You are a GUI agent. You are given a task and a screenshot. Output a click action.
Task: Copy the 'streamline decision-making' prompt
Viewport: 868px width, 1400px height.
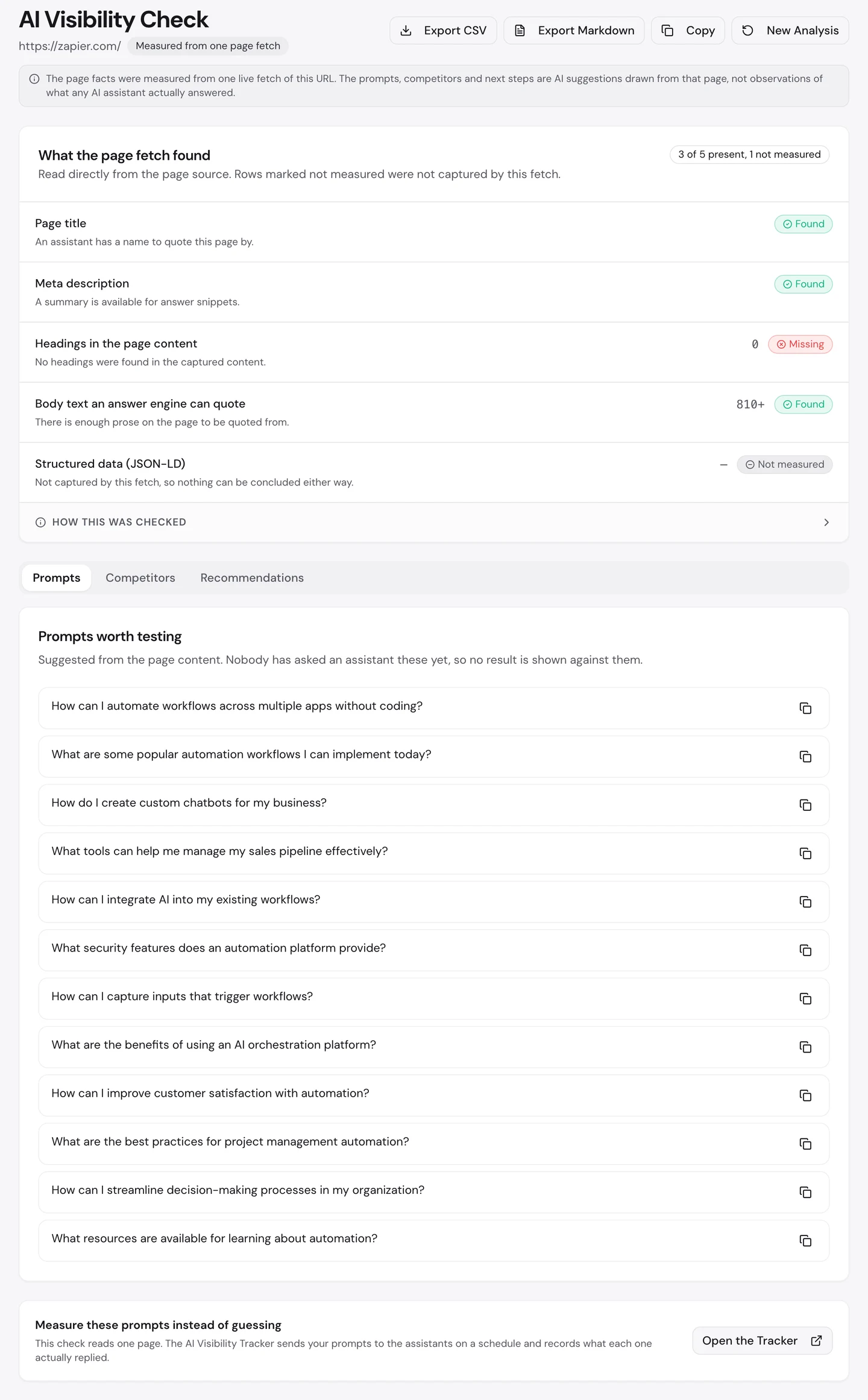[805, 1192]
